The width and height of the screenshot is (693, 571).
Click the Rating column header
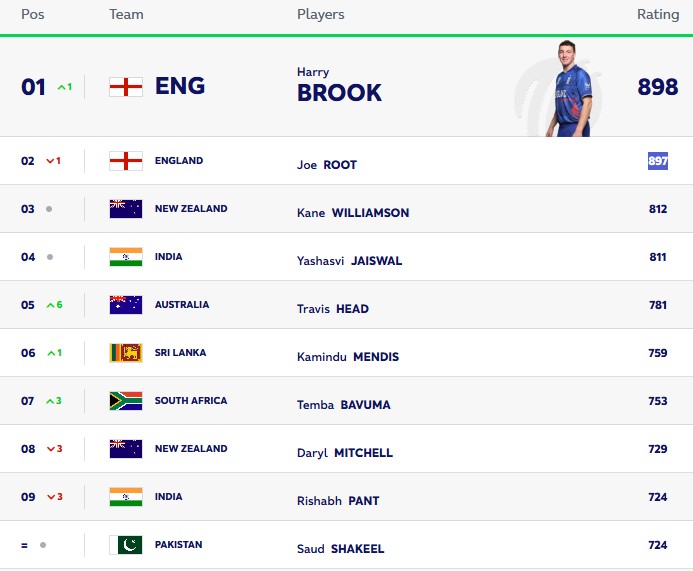tap(658, 15)
